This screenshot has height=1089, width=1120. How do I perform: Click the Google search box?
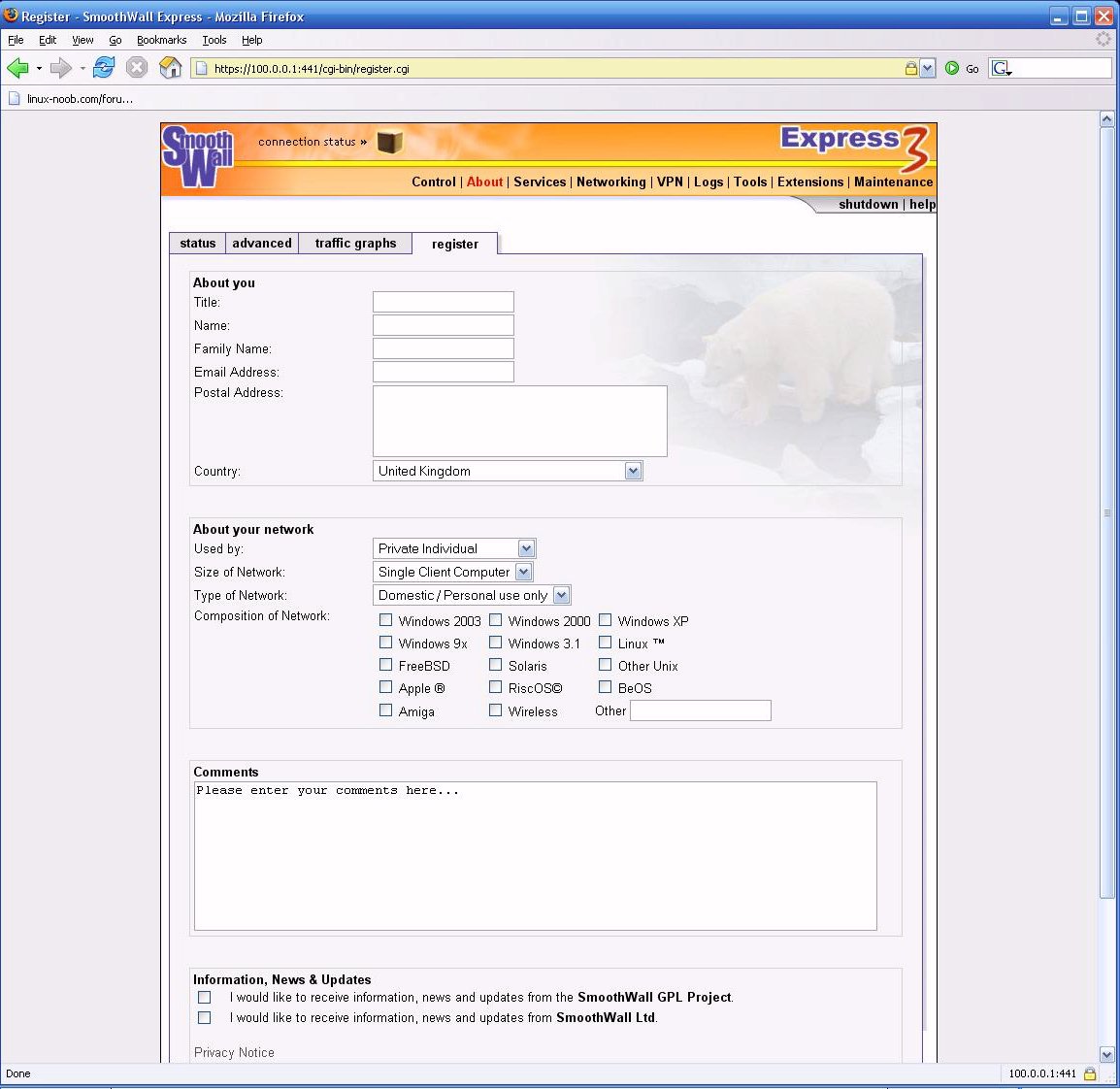(x=1062, y=69)
